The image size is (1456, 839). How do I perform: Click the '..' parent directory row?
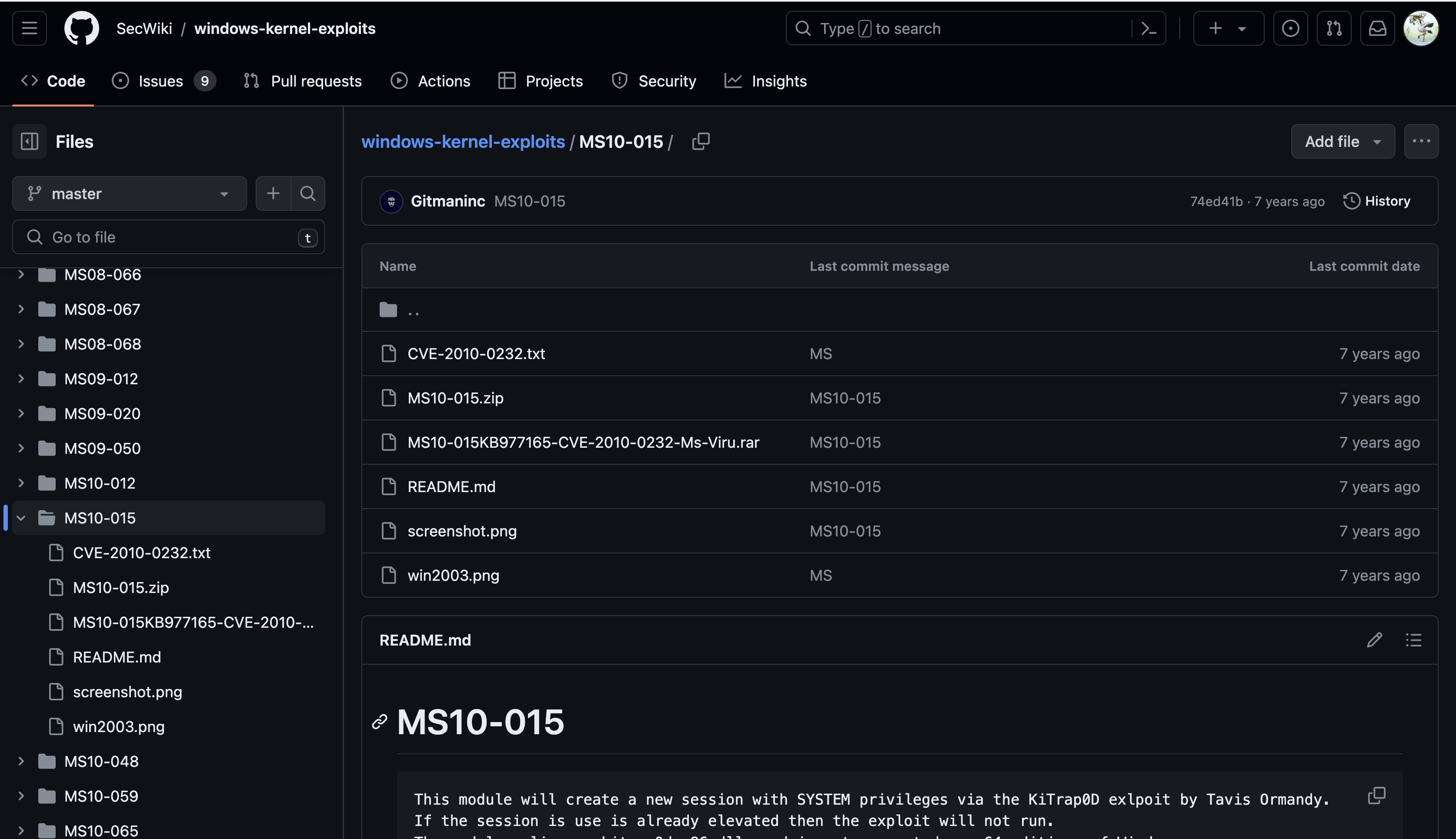(899, 310)
